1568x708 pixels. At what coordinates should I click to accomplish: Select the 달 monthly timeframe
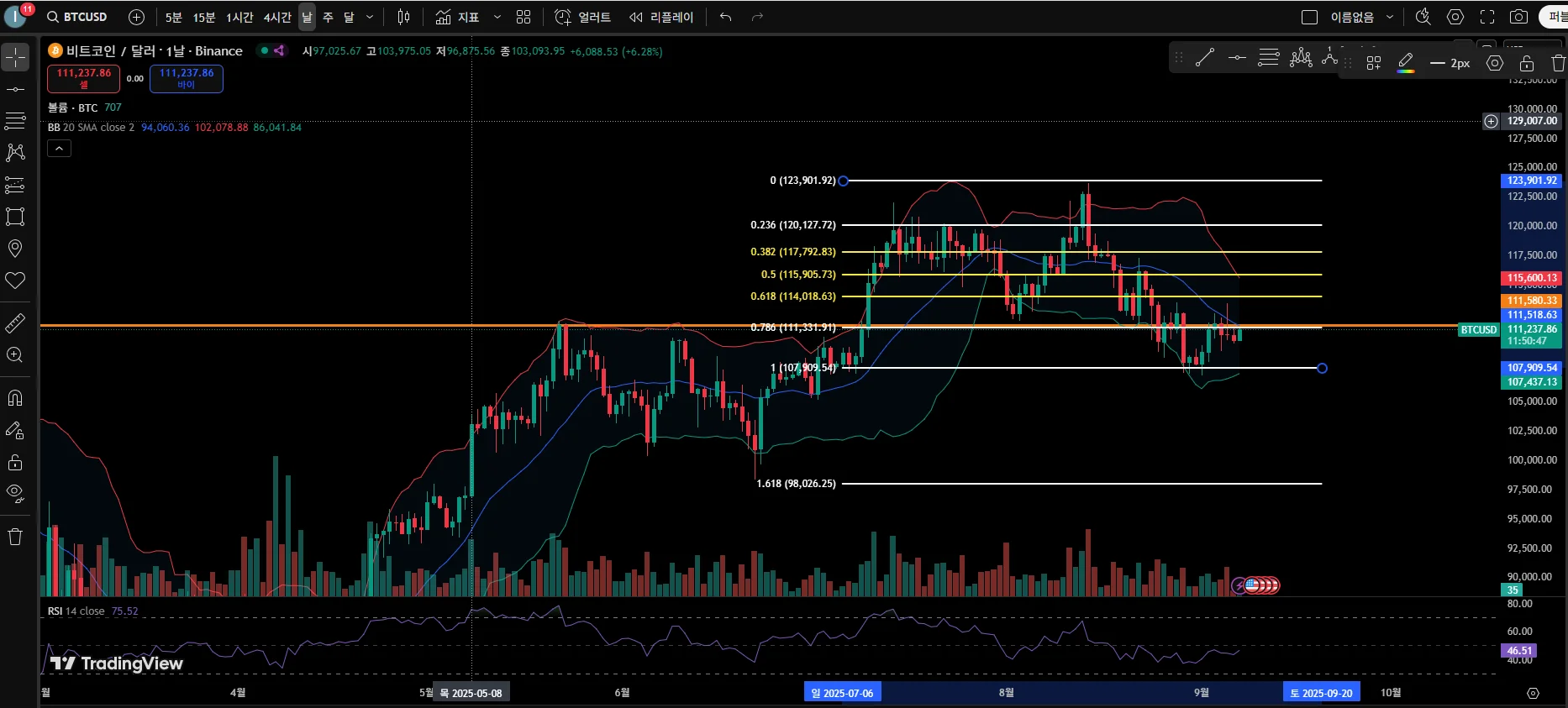[349, 17]
